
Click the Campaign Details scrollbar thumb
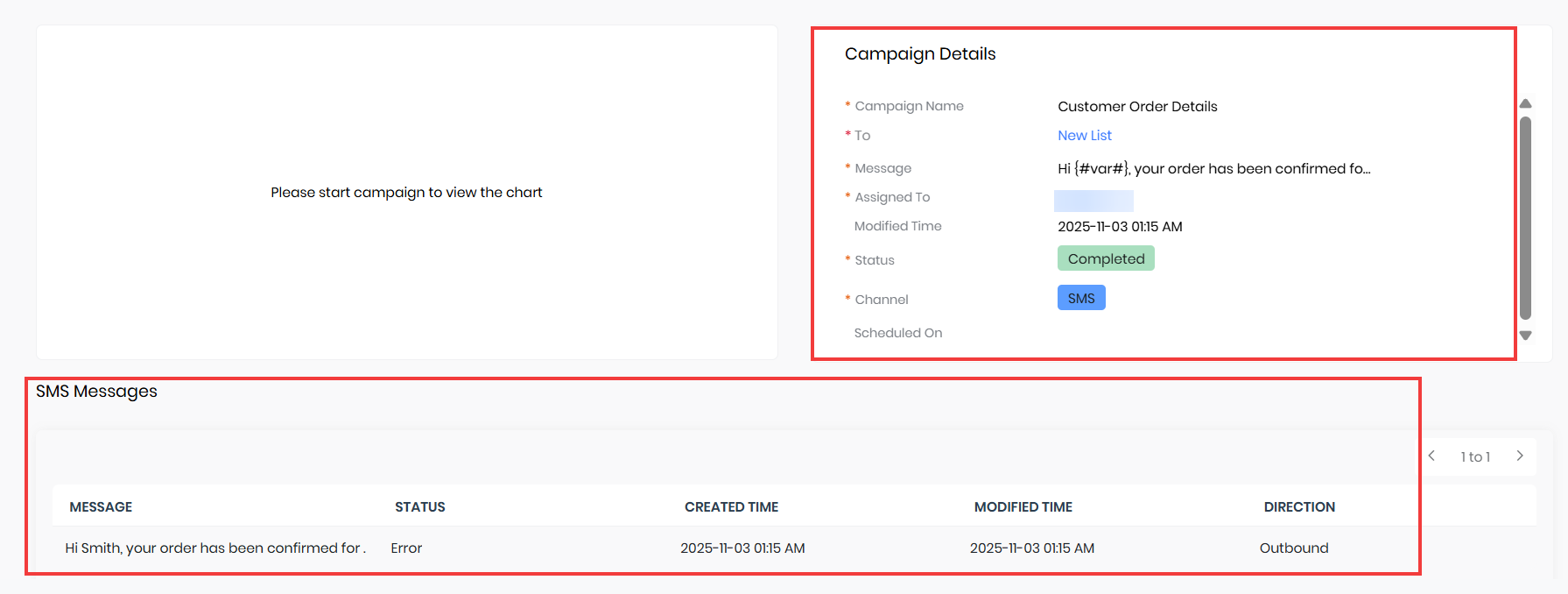click(x=1525, y=219)
